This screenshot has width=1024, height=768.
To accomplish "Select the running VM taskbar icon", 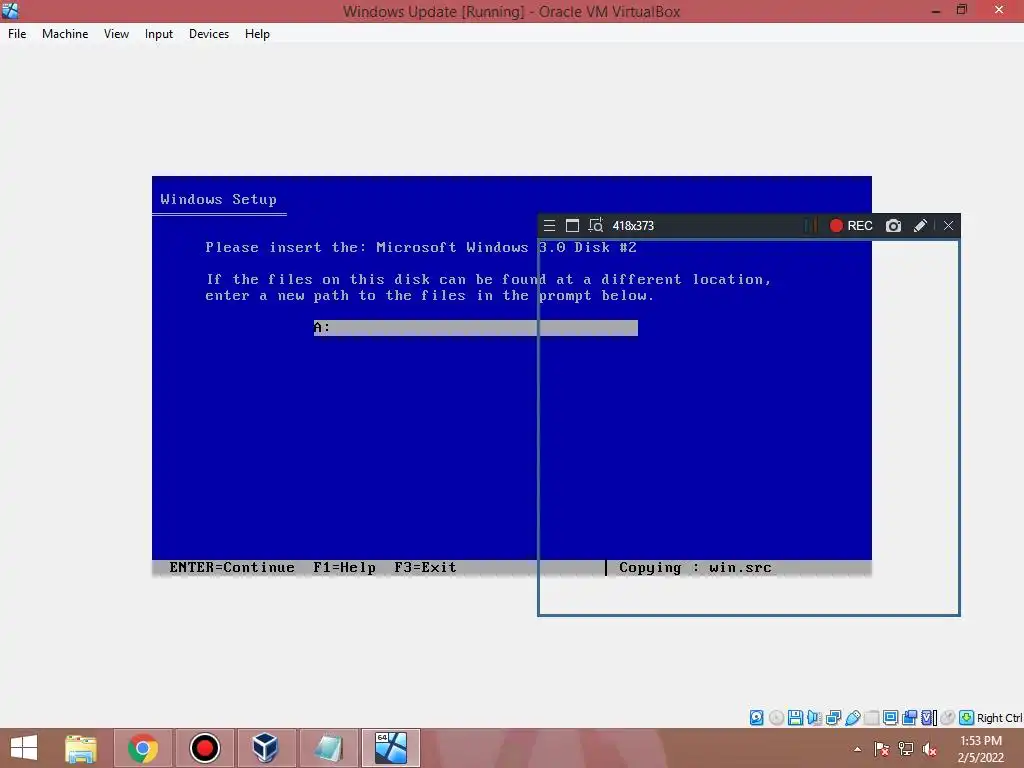I will click(x=391, y=748).
